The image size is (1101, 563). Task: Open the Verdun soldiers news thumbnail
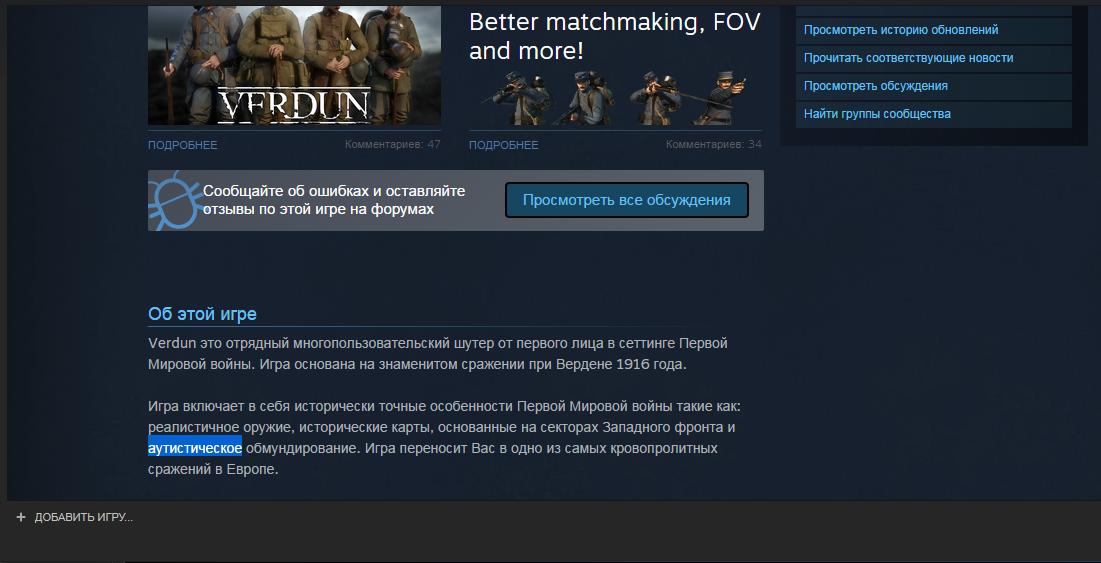tap(294, 66)
